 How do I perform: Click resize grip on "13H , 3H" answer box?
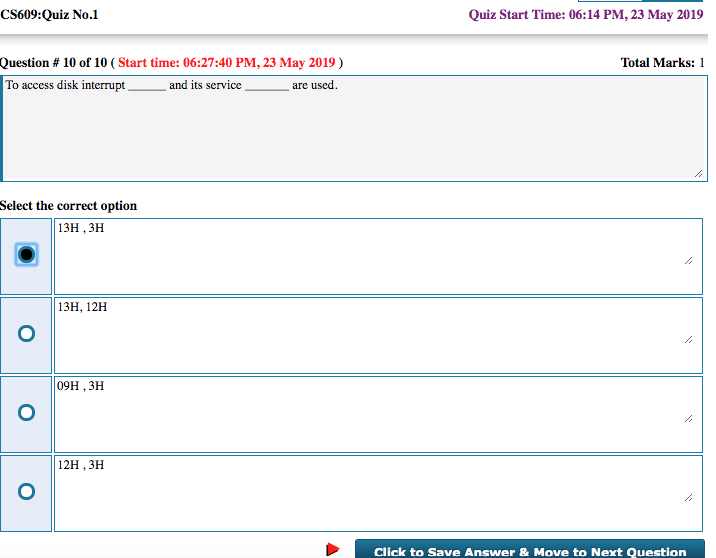tap(688, 260)
